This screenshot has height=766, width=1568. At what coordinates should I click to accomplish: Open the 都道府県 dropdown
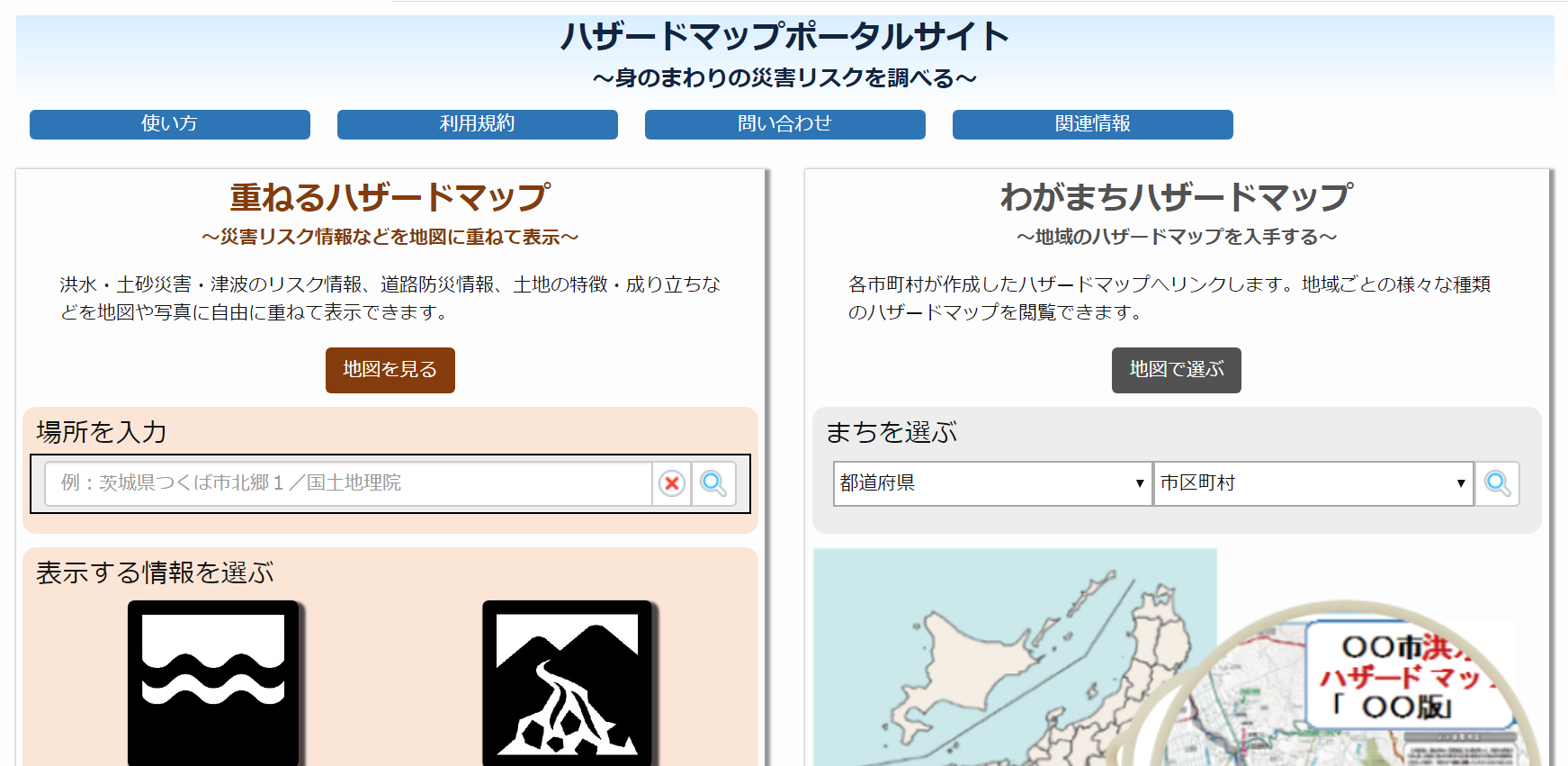pos(992,483)
